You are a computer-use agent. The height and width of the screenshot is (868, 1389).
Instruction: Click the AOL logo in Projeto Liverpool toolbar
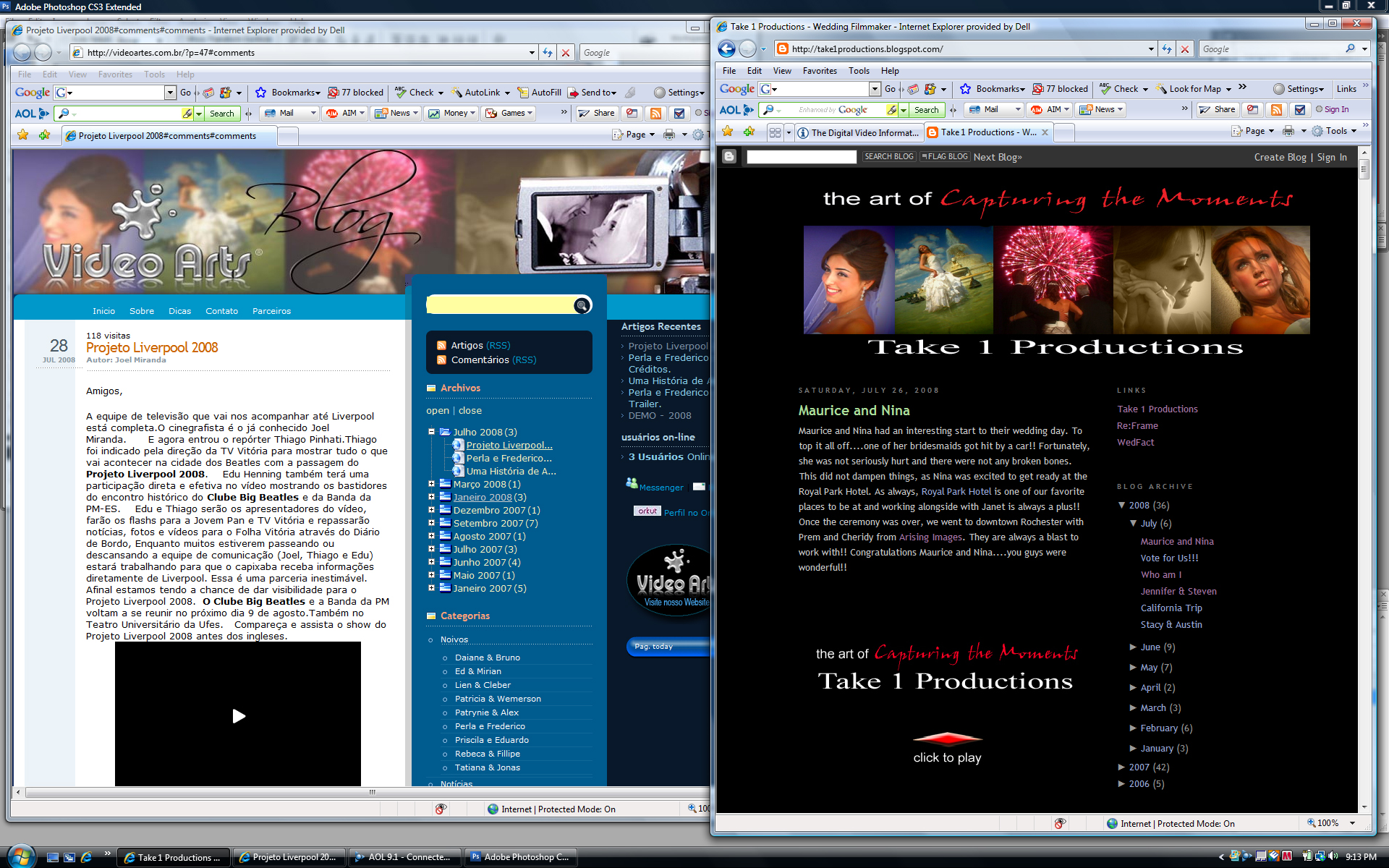coord(31,114)
